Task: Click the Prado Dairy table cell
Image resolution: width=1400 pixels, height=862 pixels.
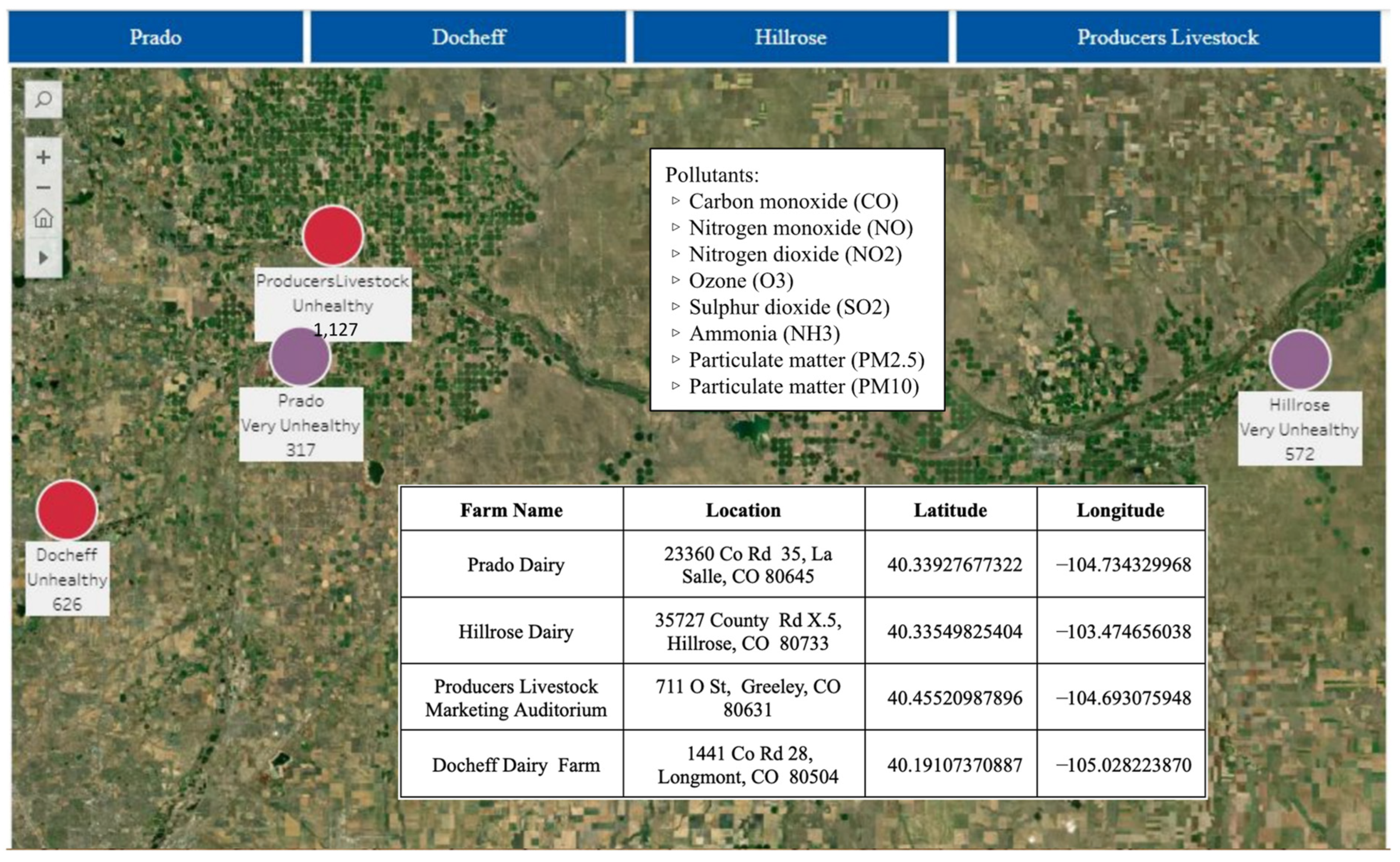Action: pyautogui.click(x=515, y=564)
